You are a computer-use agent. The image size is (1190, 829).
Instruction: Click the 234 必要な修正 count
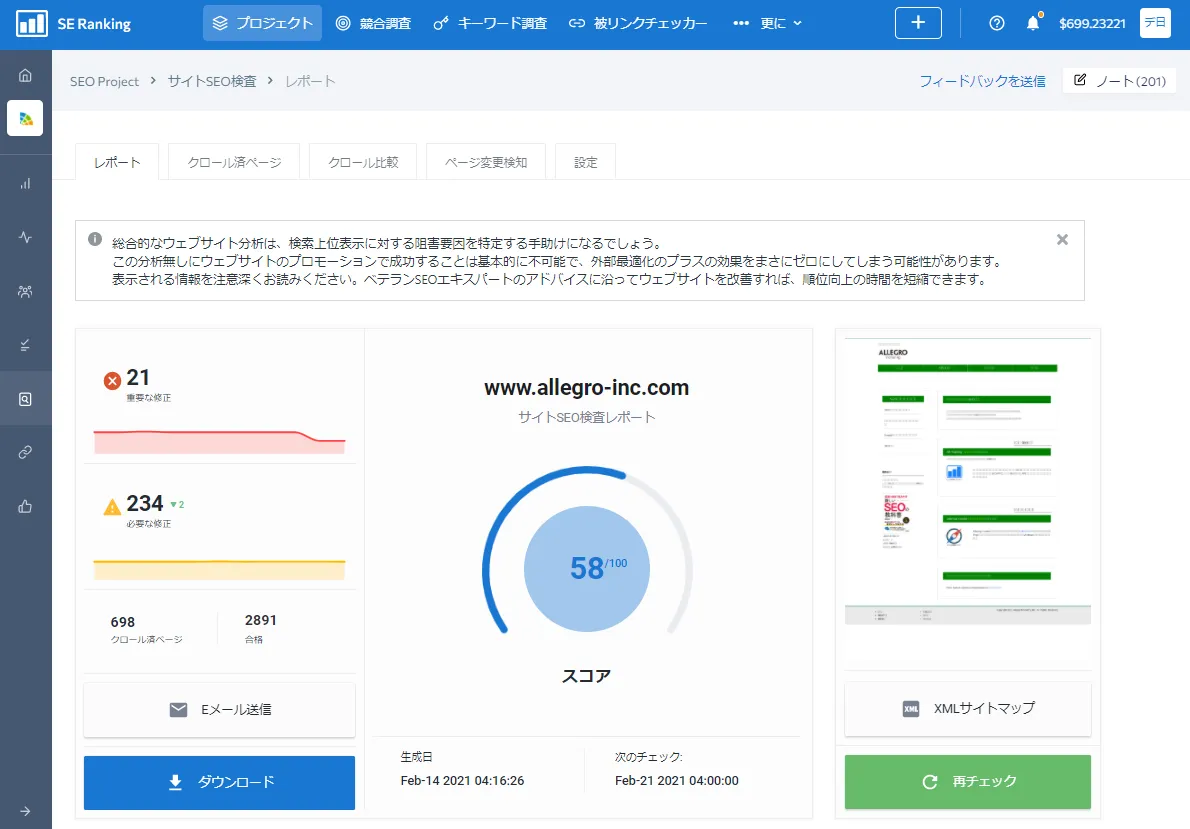pyautogui.click(x=145, y=503)
